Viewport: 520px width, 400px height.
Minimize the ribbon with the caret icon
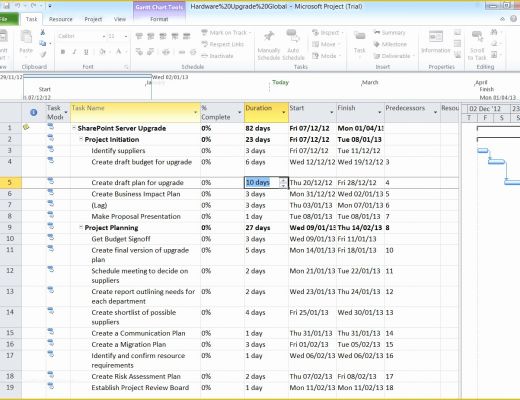[502, 19]
